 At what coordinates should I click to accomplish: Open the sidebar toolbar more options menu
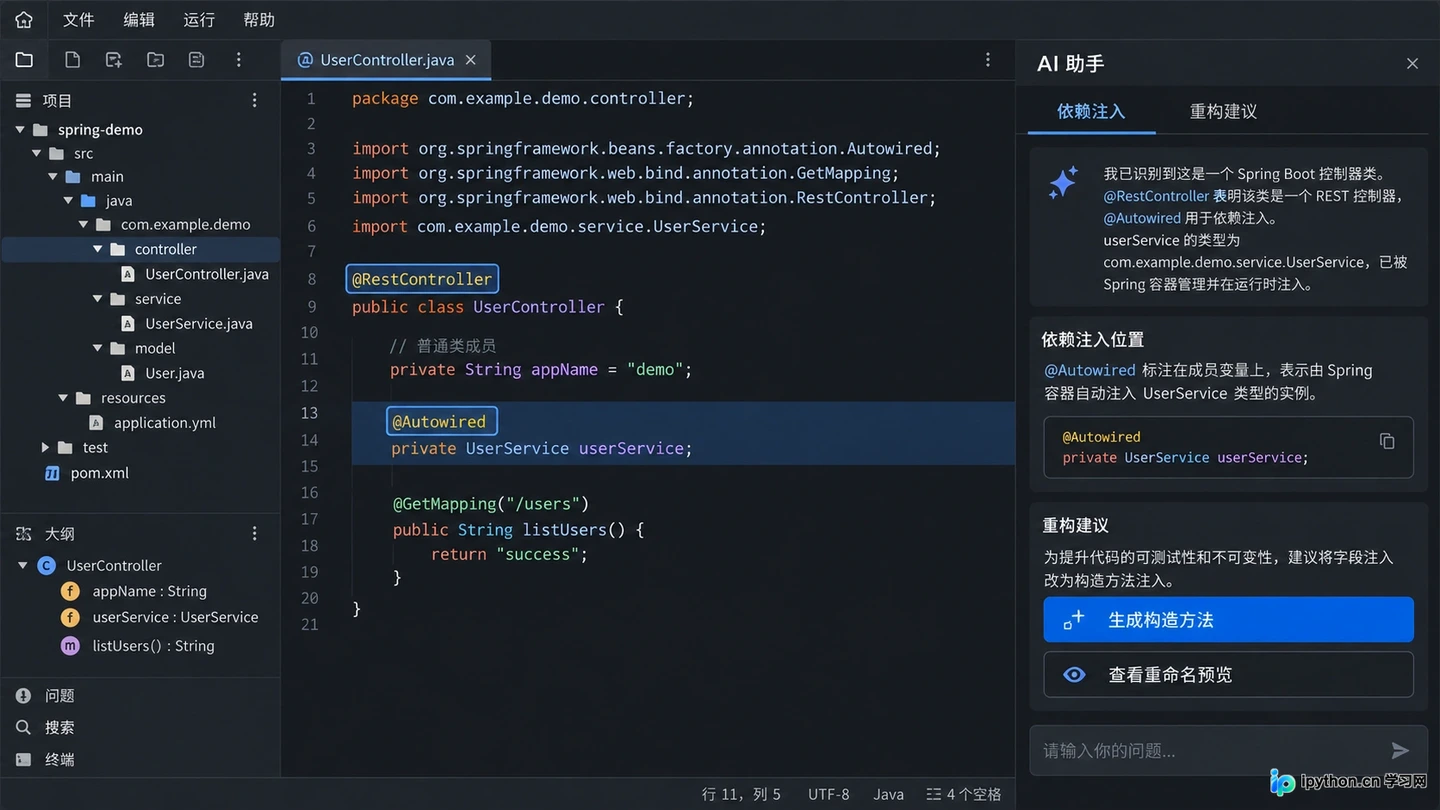tap(238, 60)
